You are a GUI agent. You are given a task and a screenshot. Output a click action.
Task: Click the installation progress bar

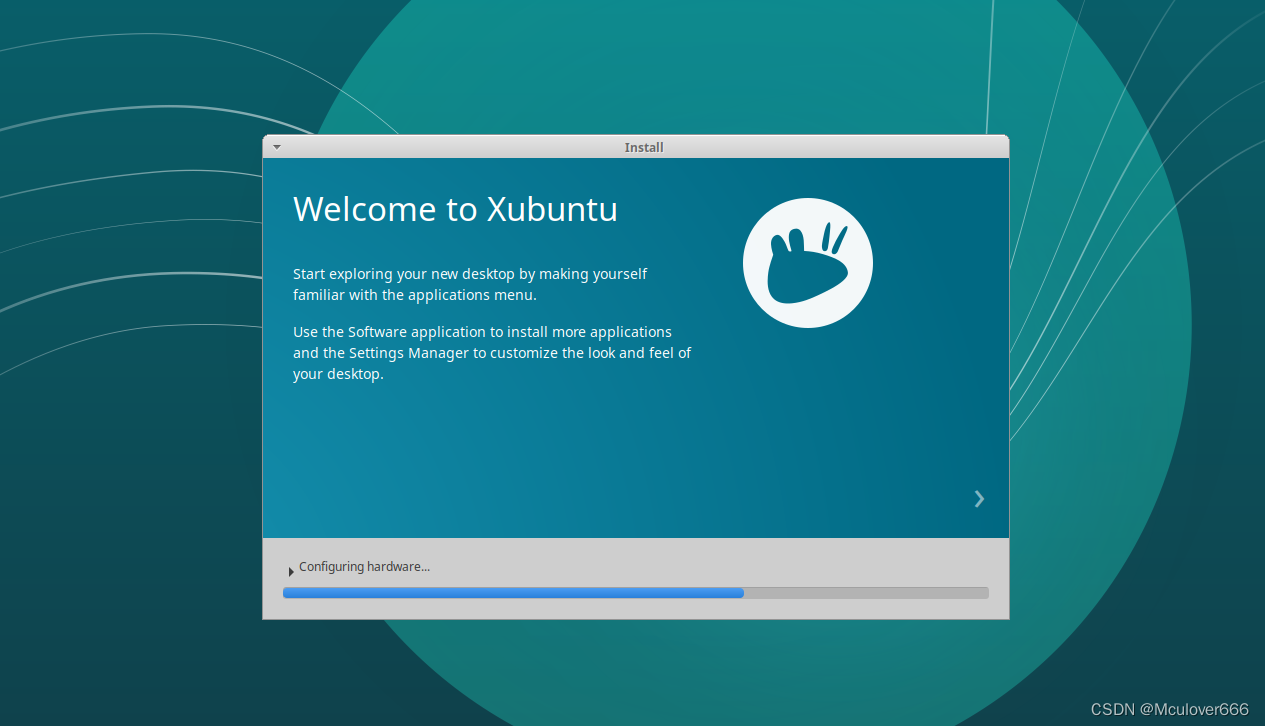point(636,593)
